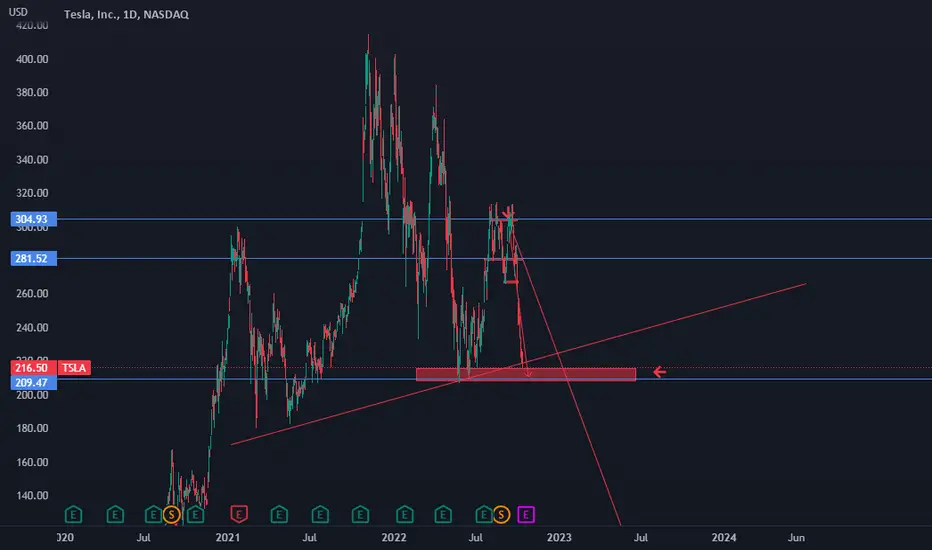
Task: Select the red shaded support zone rectangle
Action: coord(526,374)
